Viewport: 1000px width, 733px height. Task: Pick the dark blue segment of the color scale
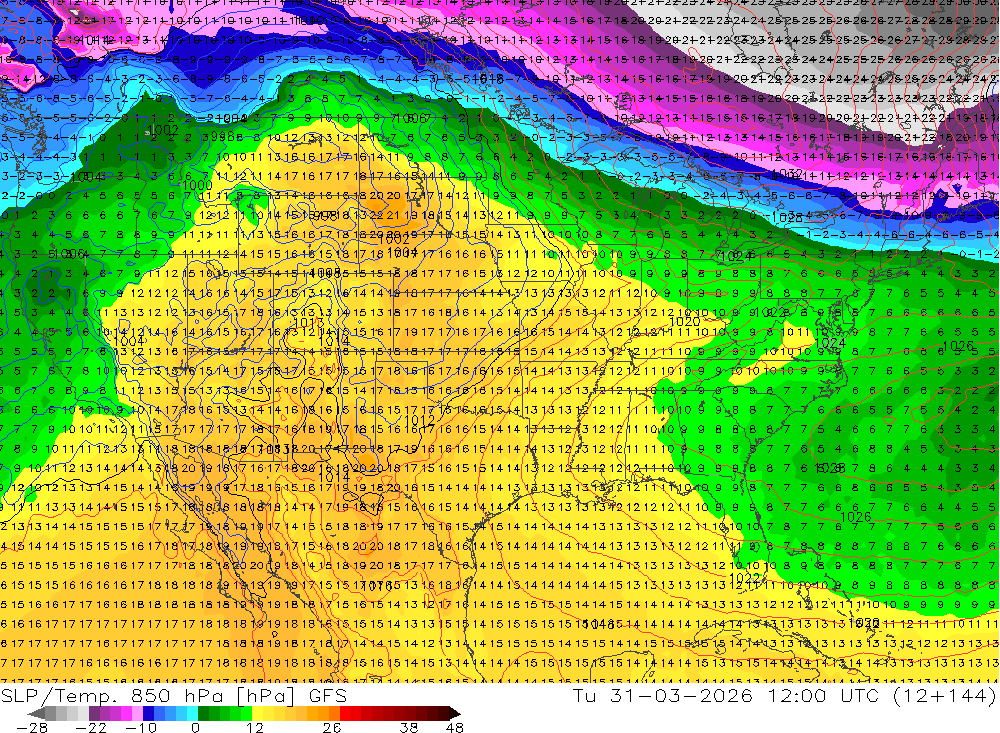[148, 713]
